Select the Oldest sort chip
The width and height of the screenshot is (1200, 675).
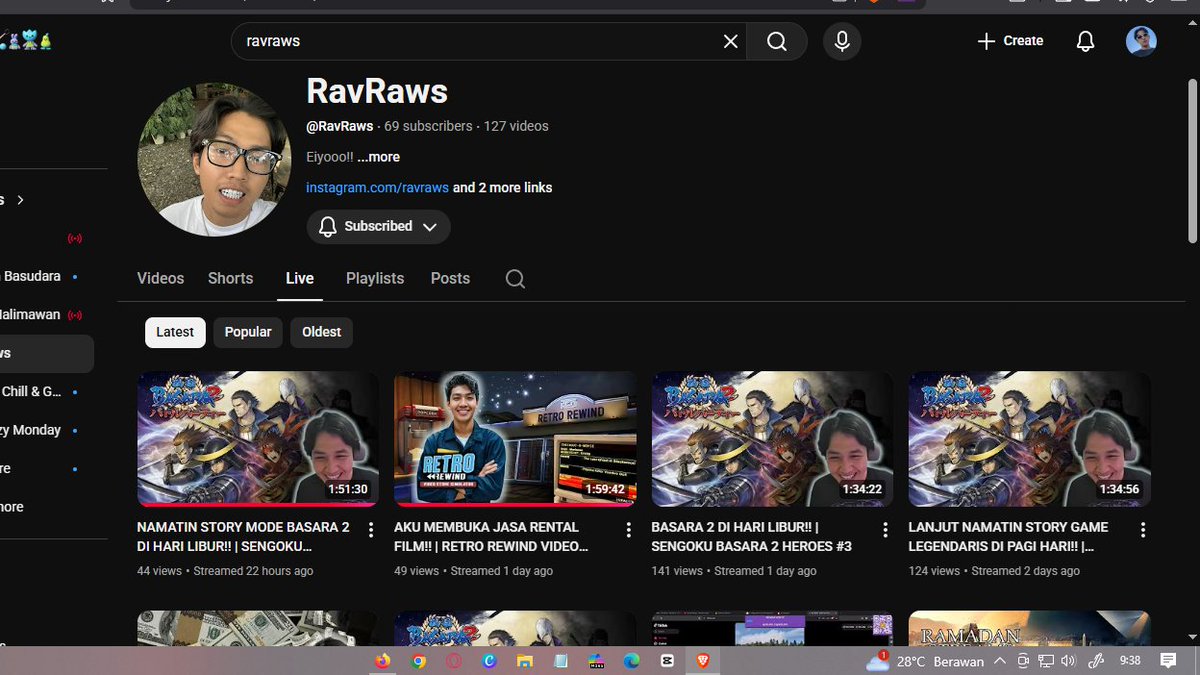point(321,332)
